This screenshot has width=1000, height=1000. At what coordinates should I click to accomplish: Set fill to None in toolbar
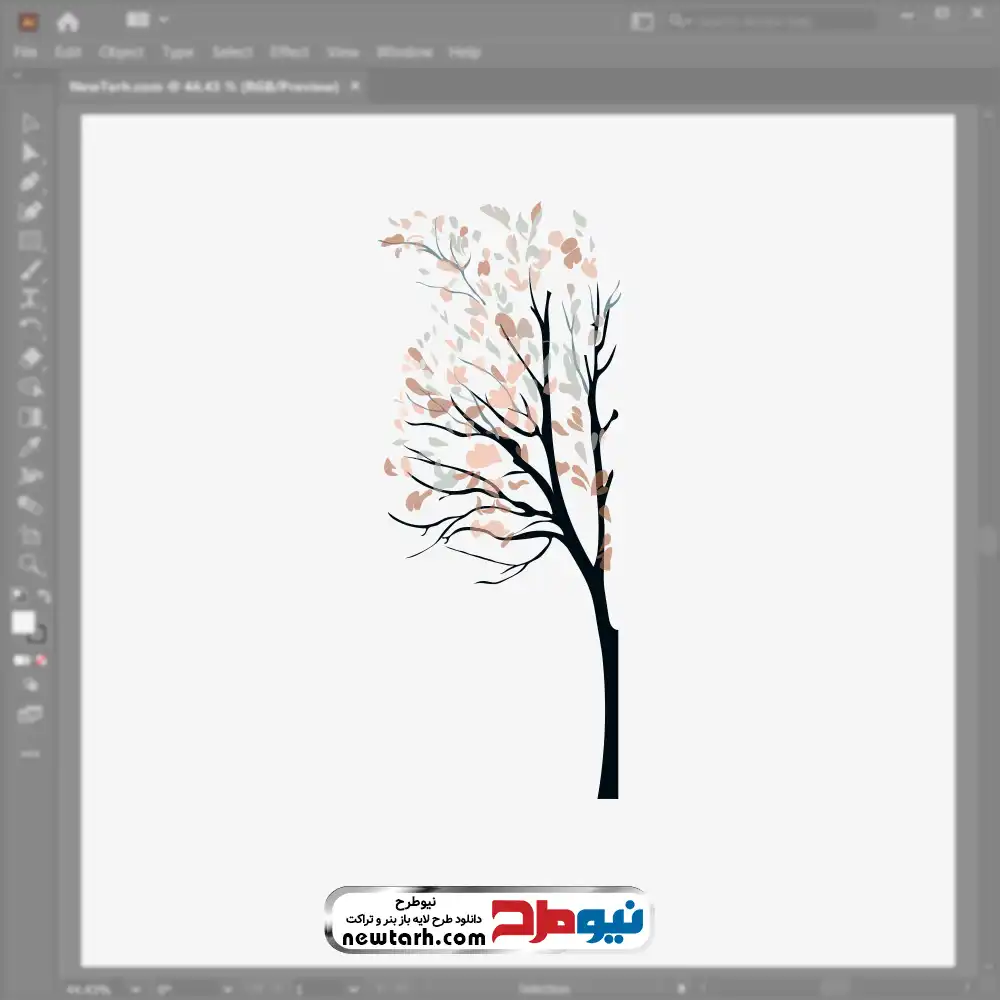pyautogui.click(x=42, y=660)
